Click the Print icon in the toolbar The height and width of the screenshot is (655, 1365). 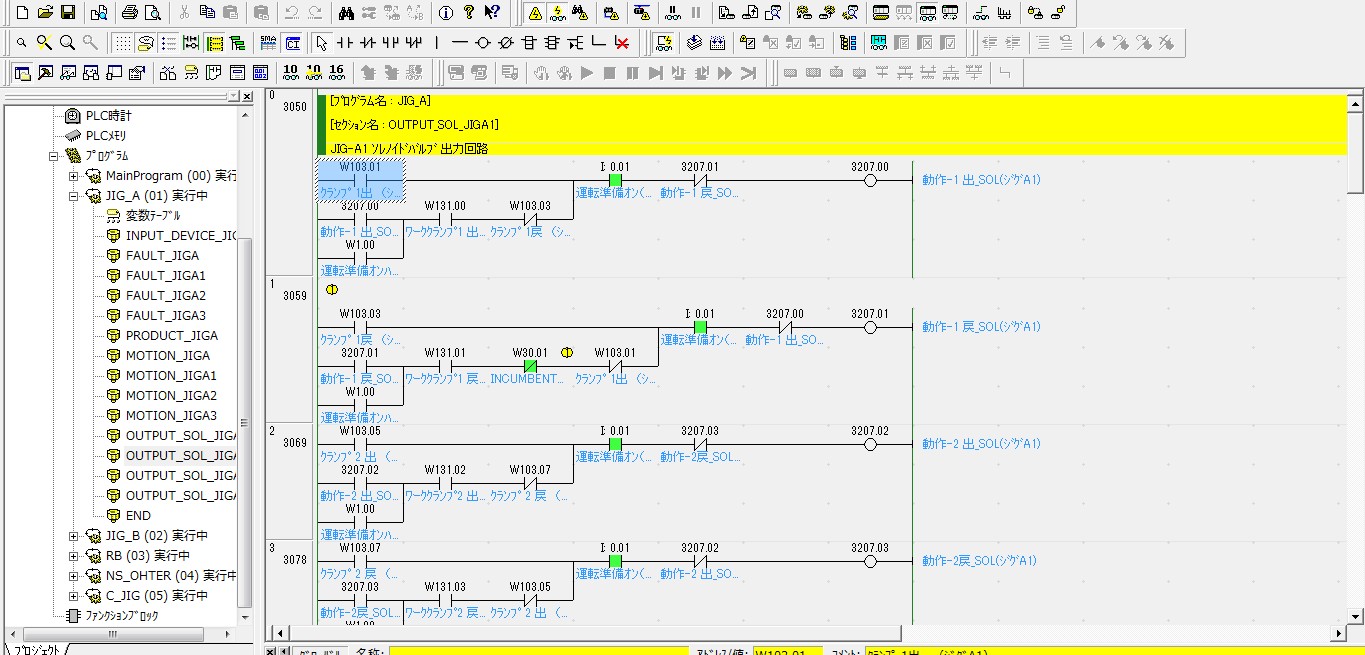(129, 12)
